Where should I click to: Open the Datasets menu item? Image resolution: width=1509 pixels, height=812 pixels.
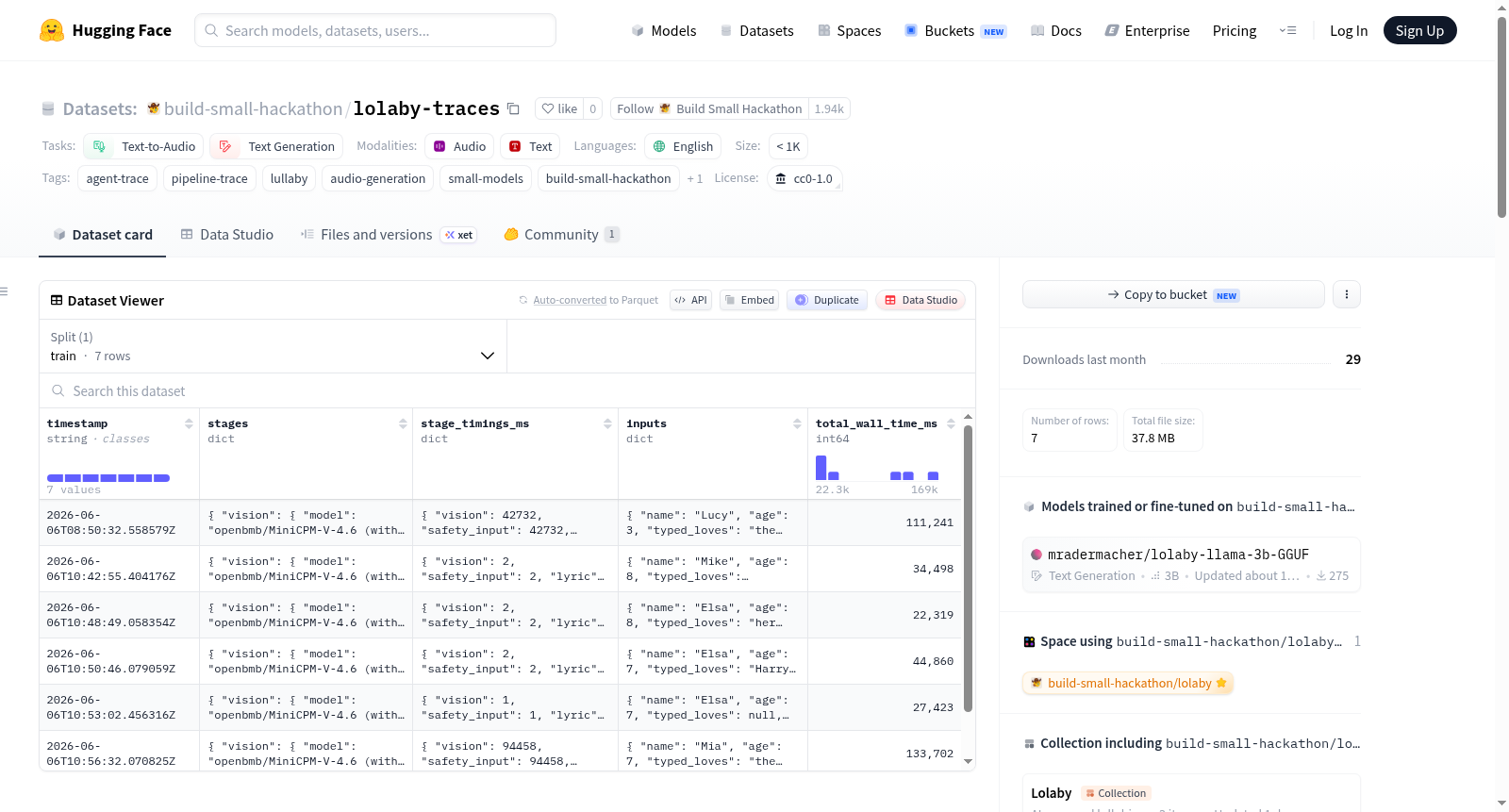coord(756,30)
